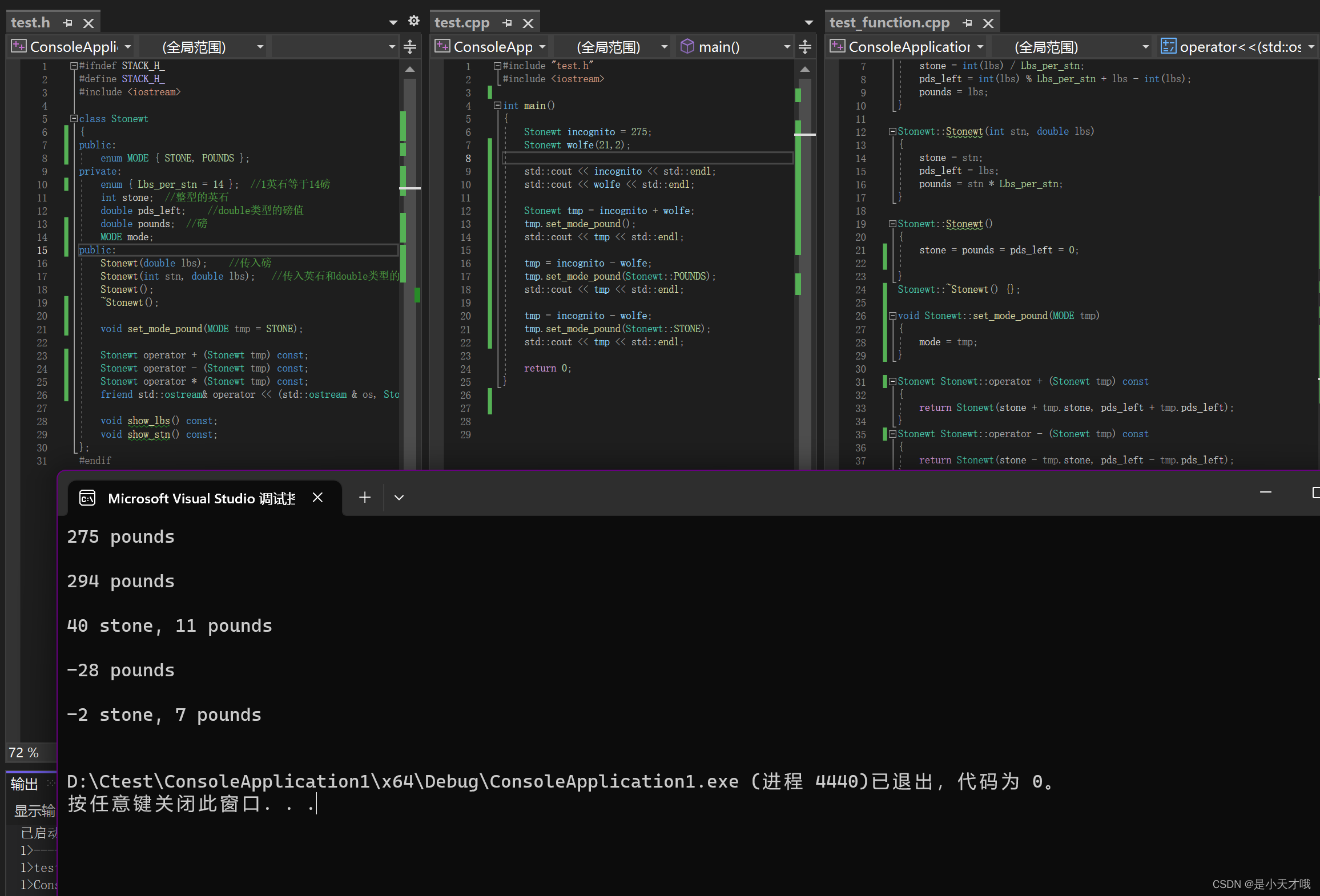Click the plus icon to open a new terminal

[364, 497]
